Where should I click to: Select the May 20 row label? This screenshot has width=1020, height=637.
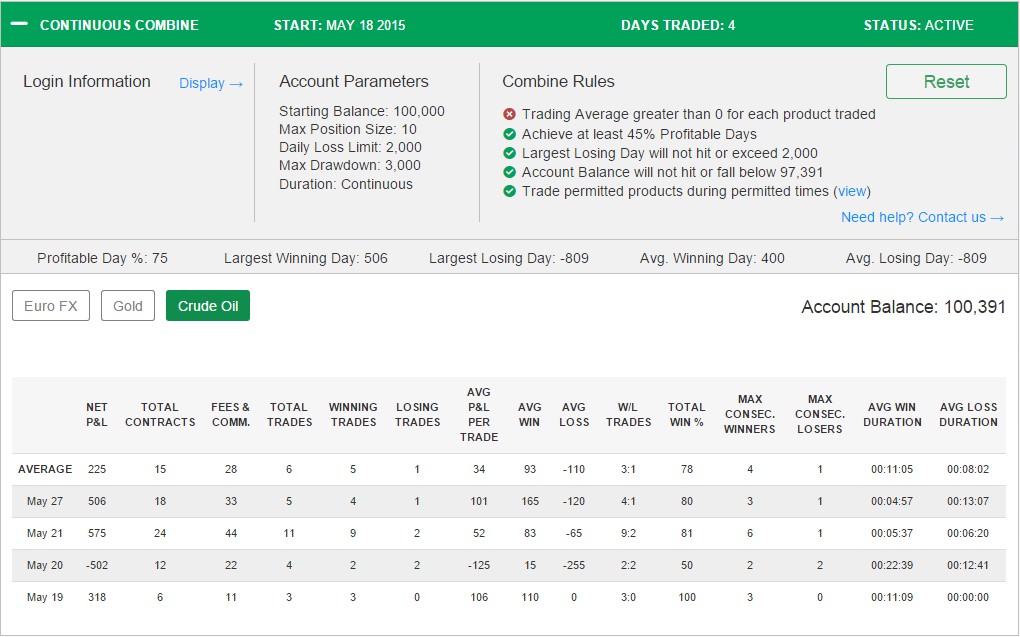pos(45,565)
